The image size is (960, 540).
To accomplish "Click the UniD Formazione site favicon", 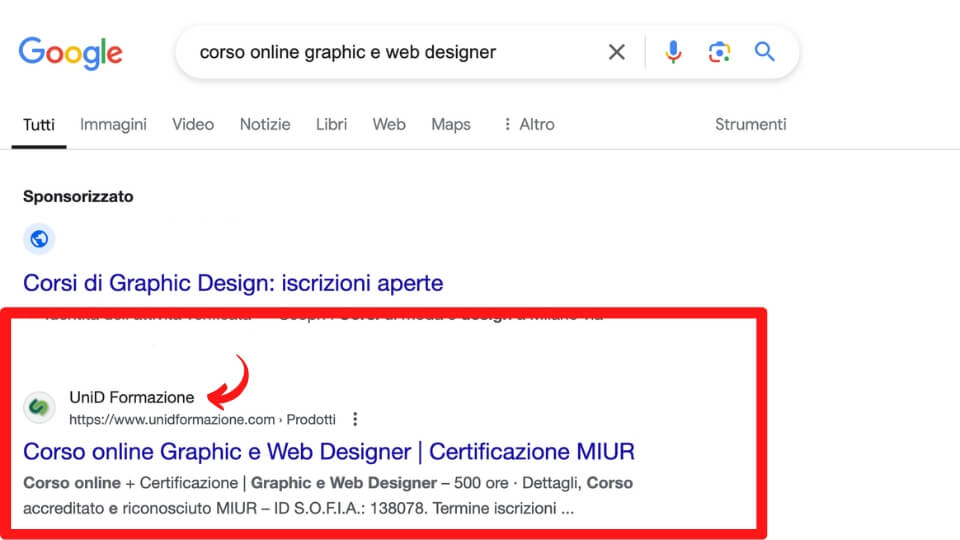I will click(39, 407).
